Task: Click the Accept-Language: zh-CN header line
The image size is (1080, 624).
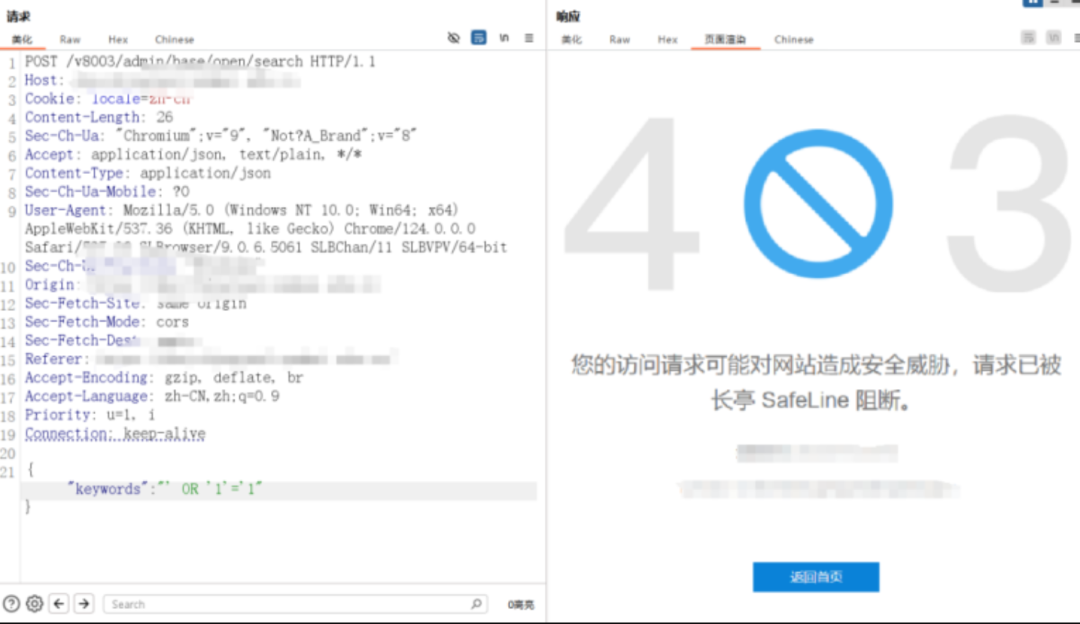Action: click(152, 396)
